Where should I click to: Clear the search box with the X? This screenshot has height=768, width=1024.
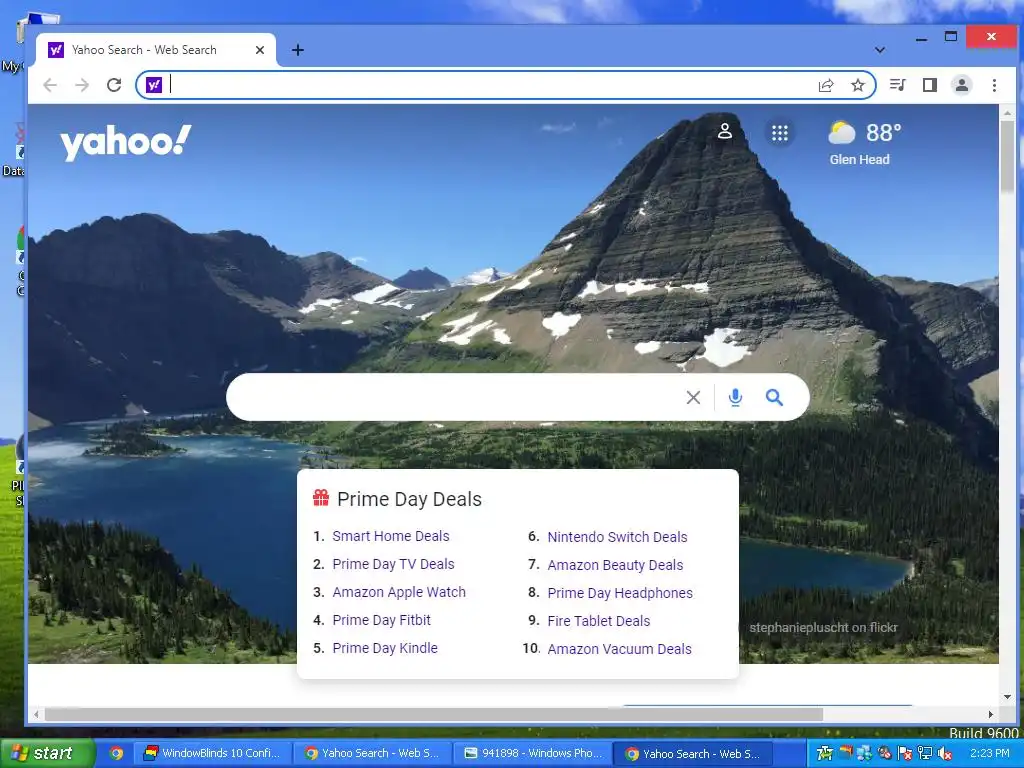pyautogui.click(x=694, y=397)
